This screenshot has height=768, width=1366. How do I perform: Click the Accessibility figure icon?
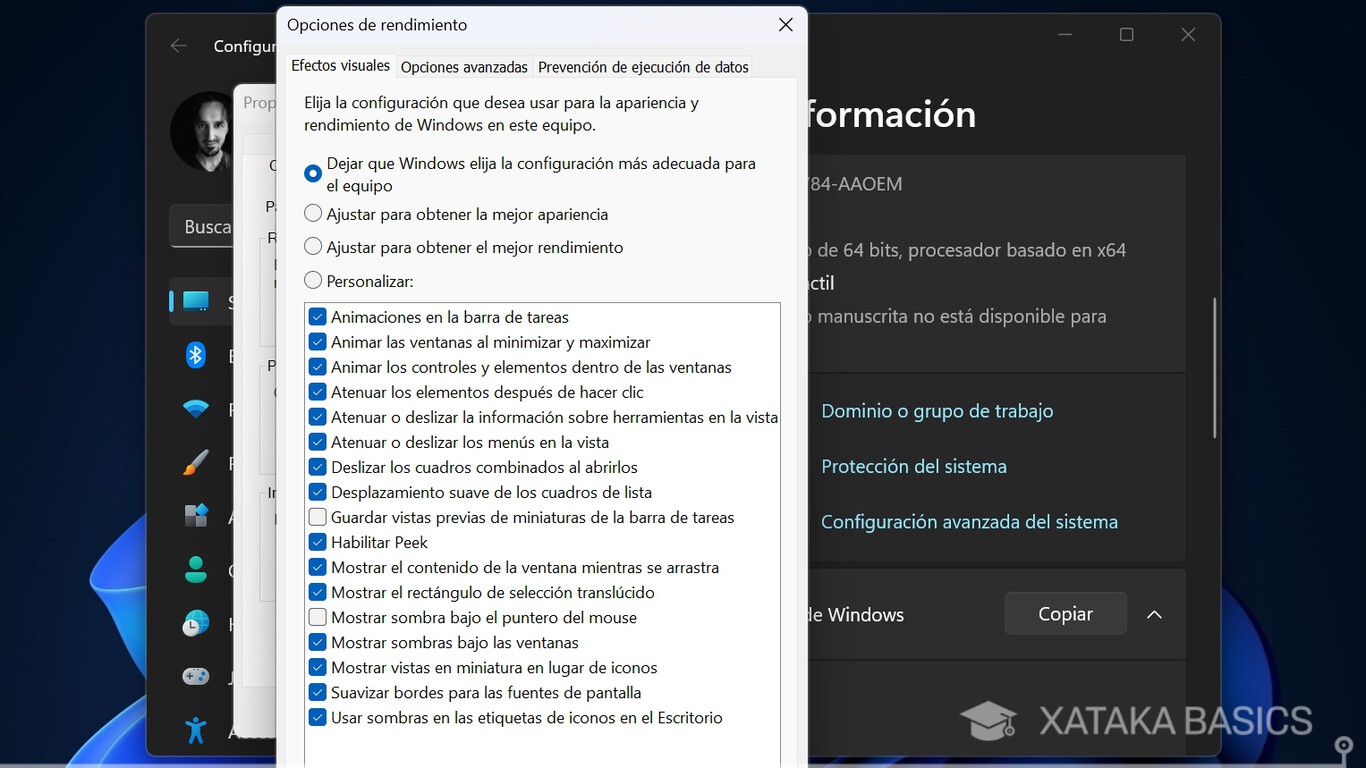(196, 730)
